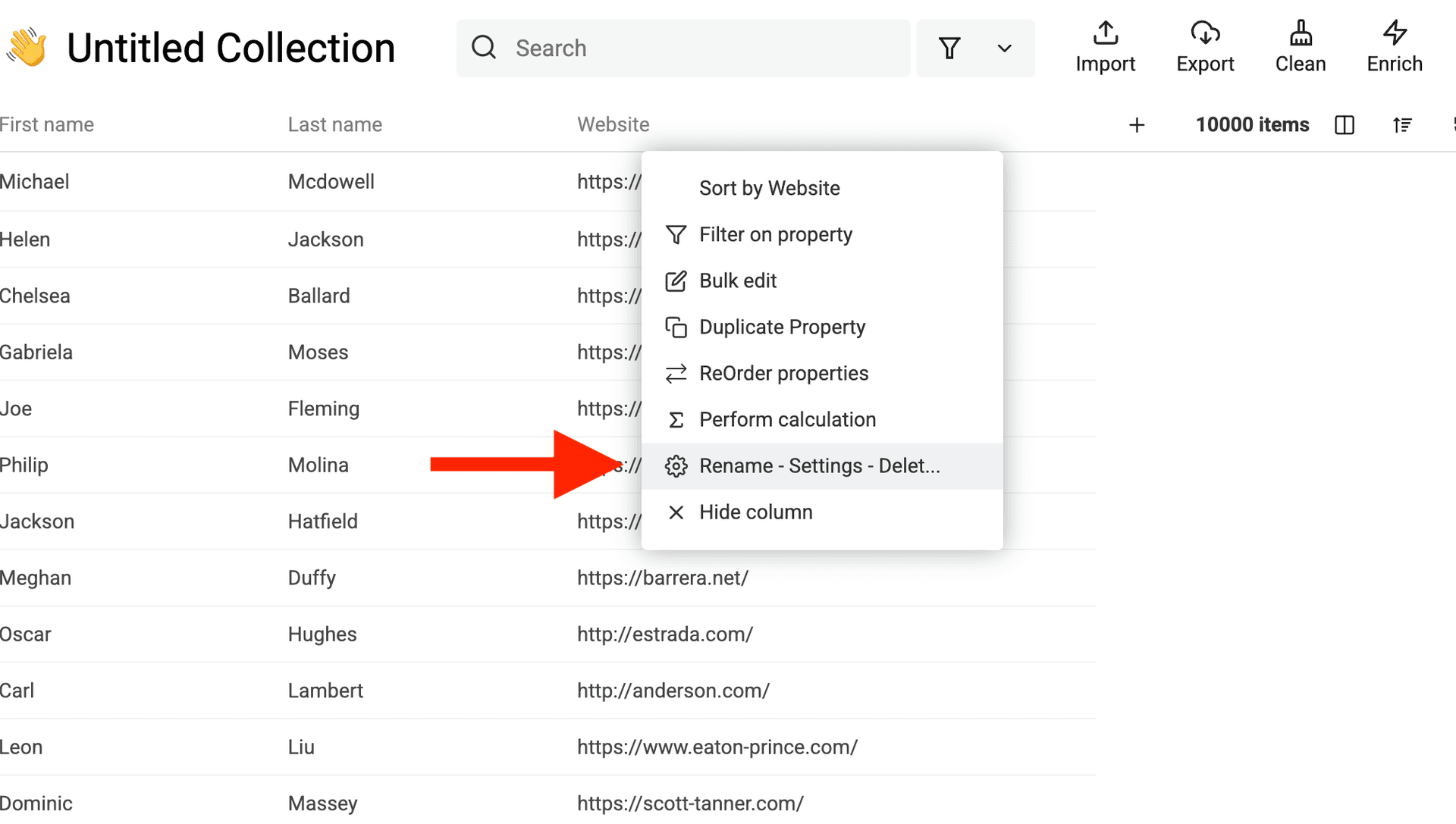
Task: Toggle the split column layout icon
Action: (1344, 124)
